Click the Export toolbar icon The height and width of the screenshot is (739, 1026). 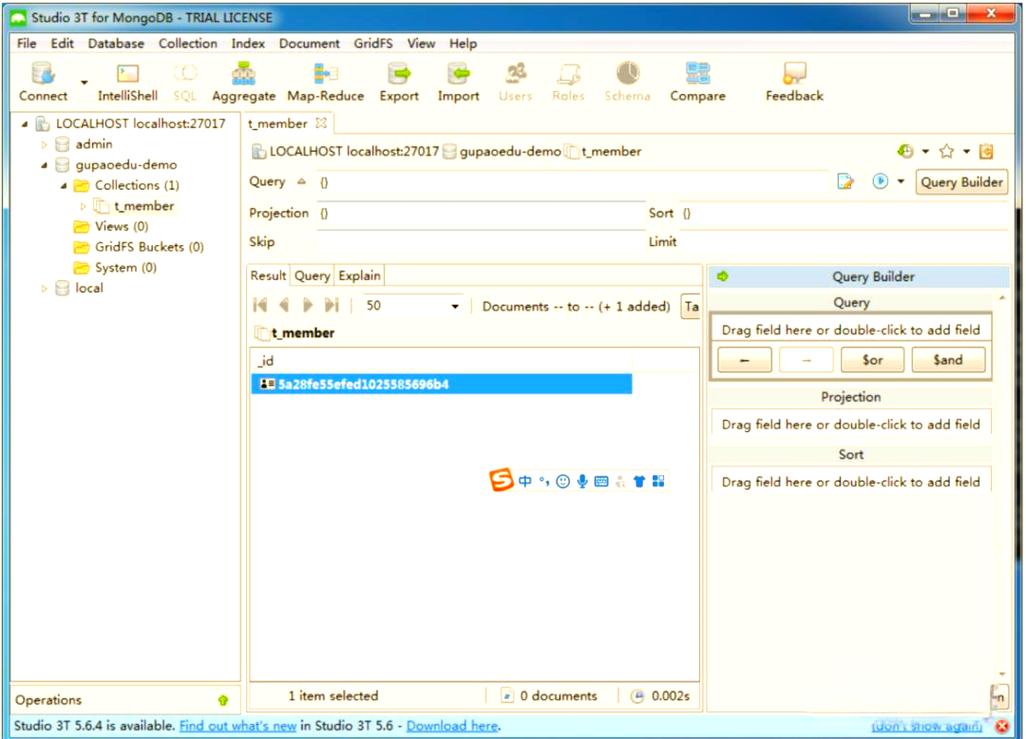click(398, 81)
